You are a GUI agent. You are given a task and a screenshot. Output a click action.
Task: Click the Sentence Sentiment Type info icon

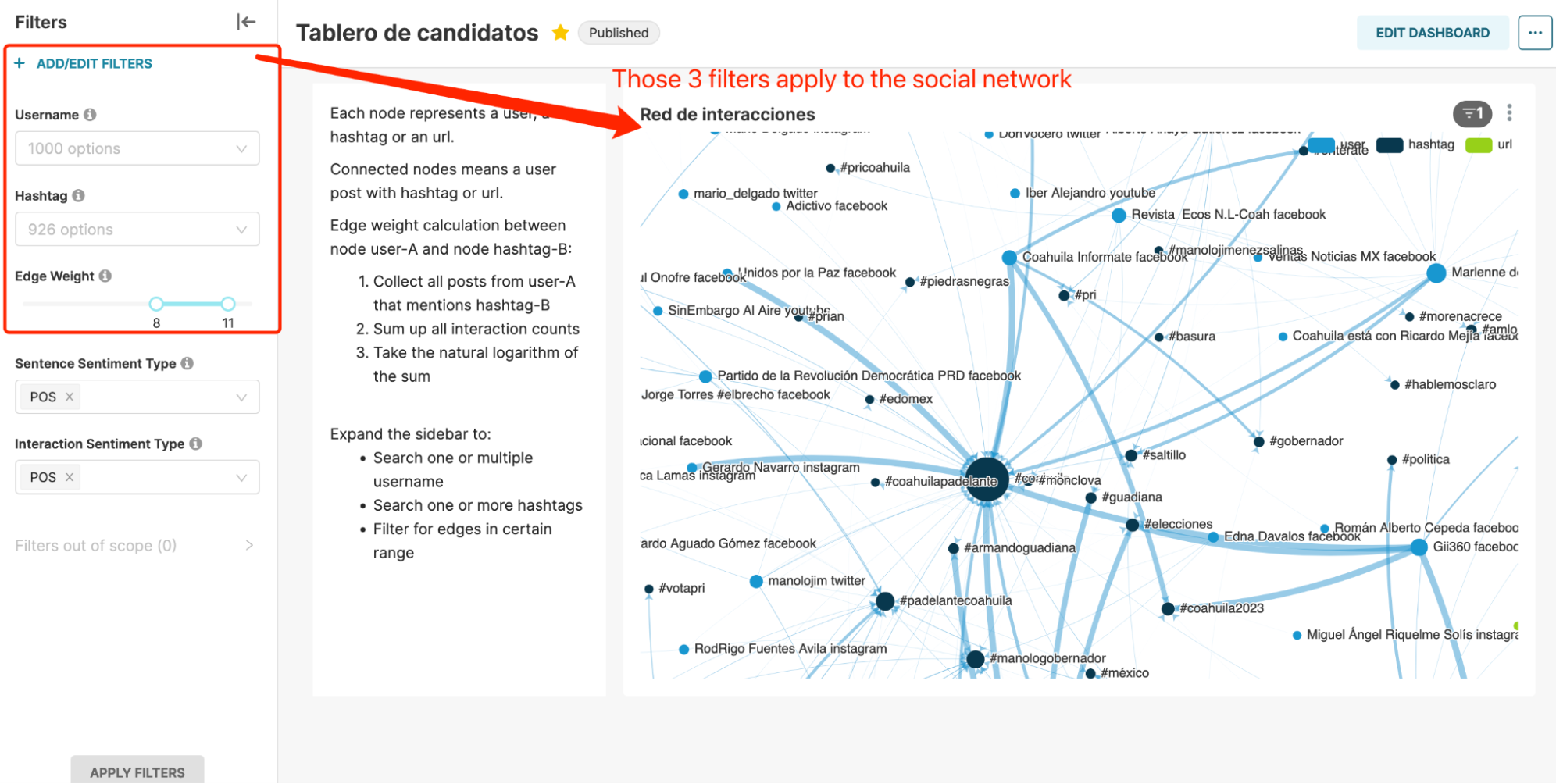tap(187, 363)
